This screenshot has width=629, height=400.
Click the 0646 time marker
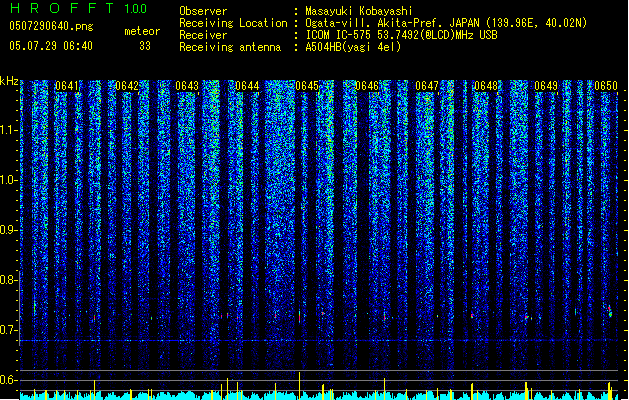click(x=367, y=86)
